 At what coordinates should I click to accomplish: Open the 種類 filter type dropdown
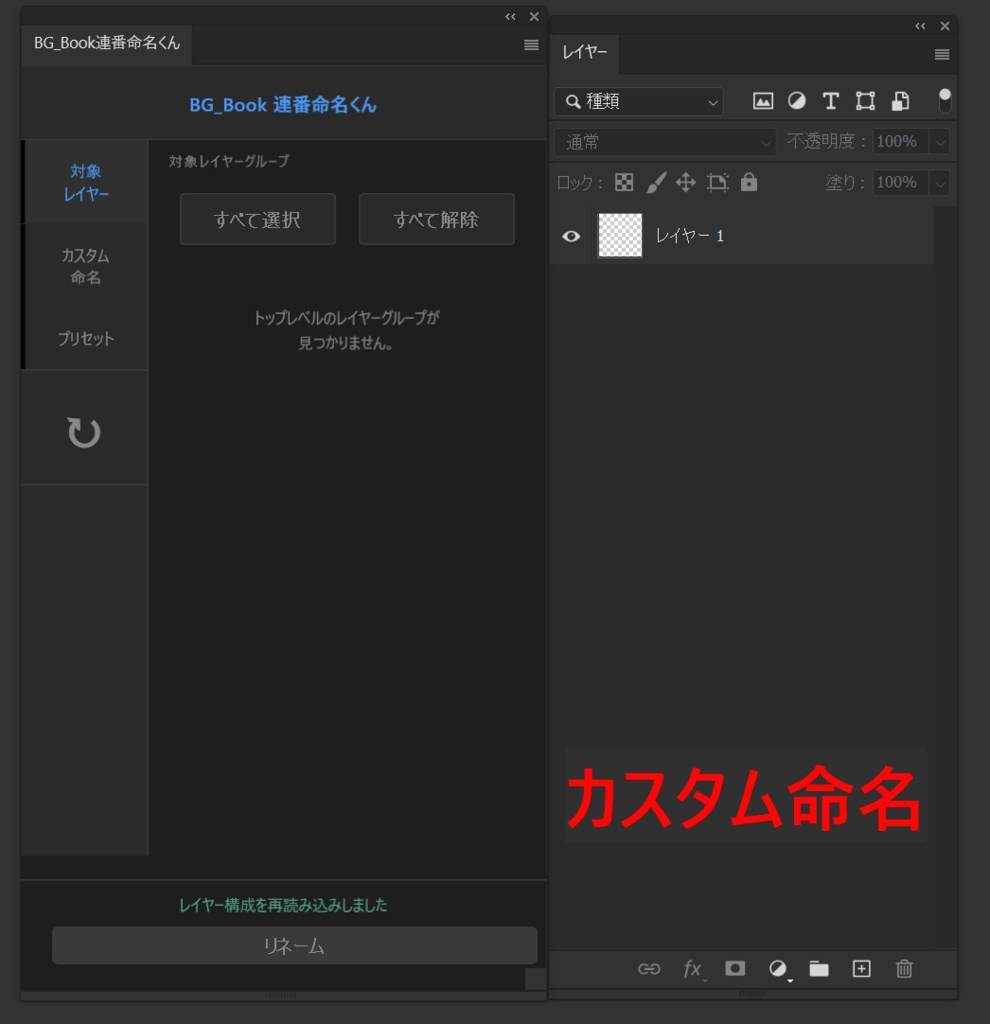(x=639, y=102)
